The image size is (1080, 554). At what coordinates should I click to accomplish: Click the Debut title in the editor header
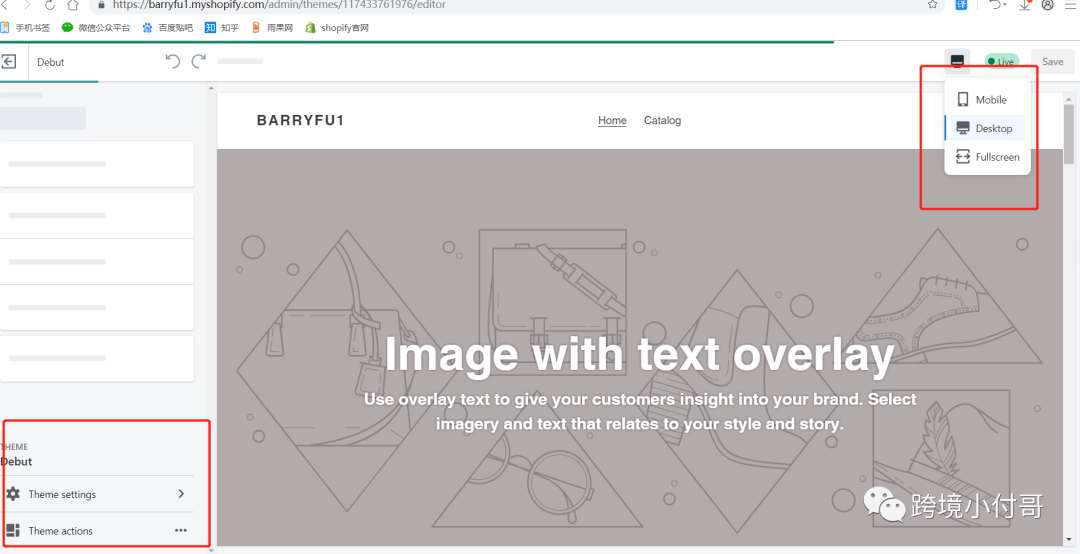click(50, 62)
